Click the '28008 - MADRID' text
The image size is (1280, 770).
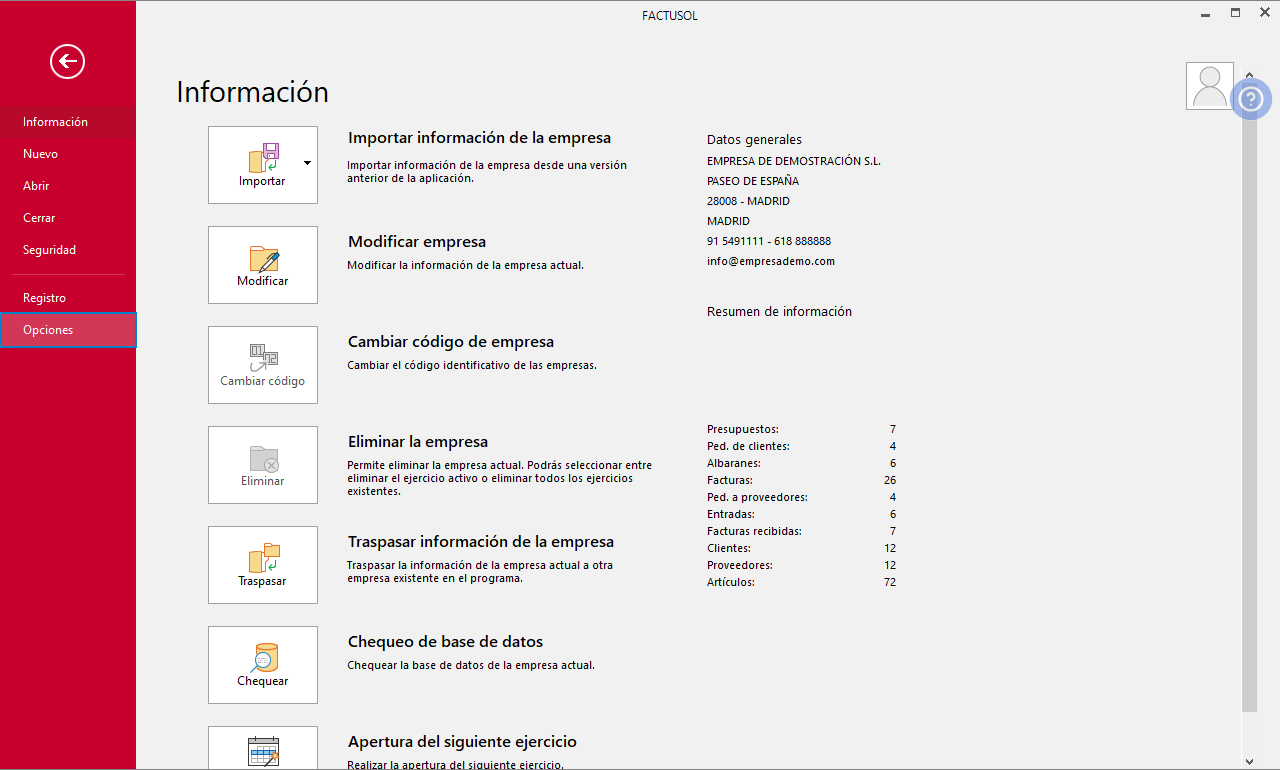748,201
